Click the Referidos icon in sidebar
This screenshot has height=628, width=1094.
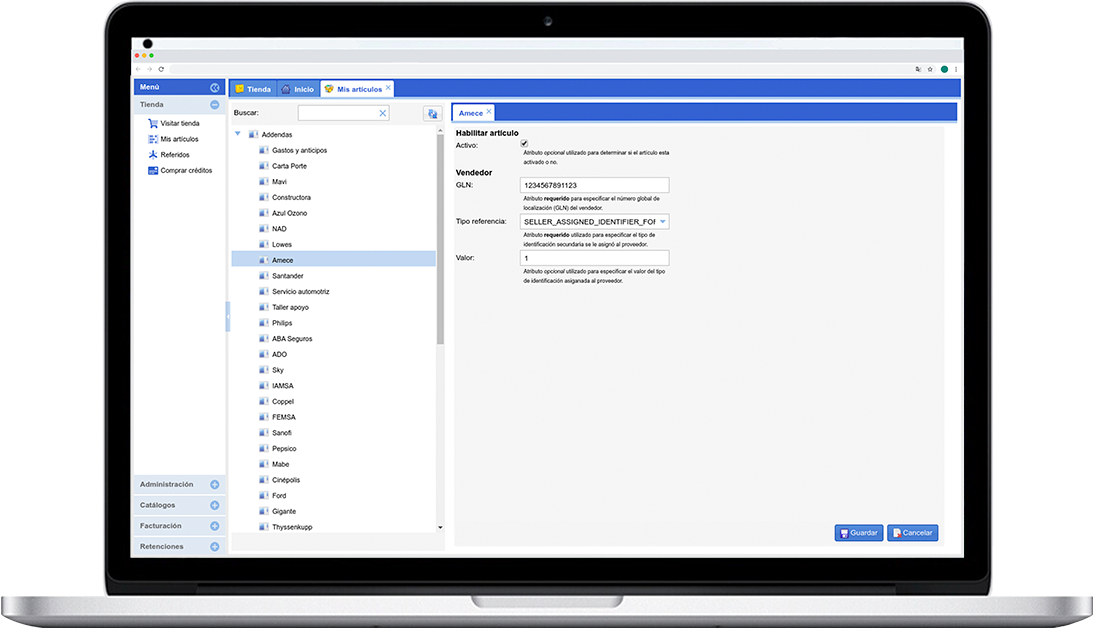(153, 155)
